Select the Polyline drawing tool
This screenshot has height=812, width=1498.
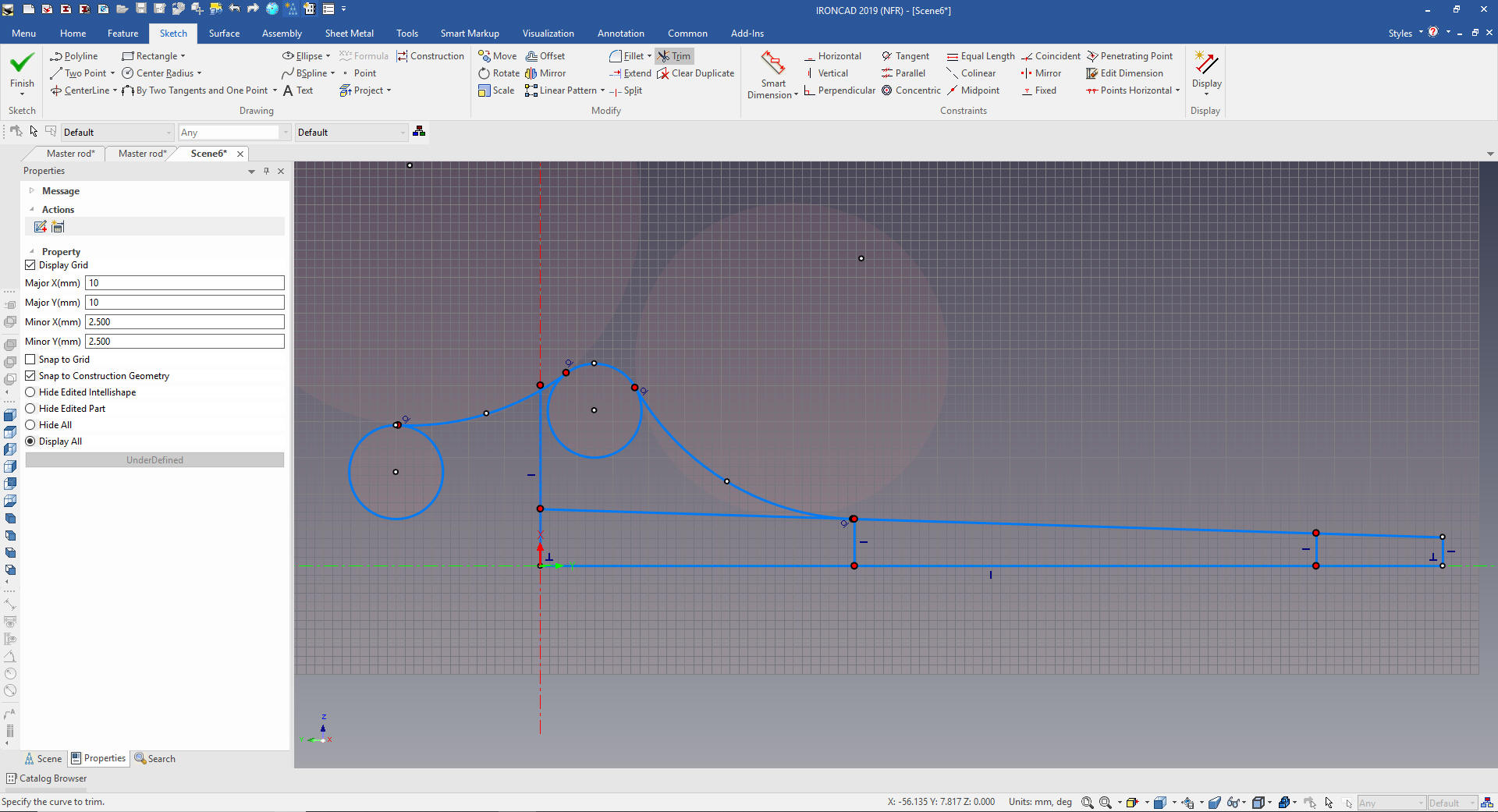pos(73,56)
